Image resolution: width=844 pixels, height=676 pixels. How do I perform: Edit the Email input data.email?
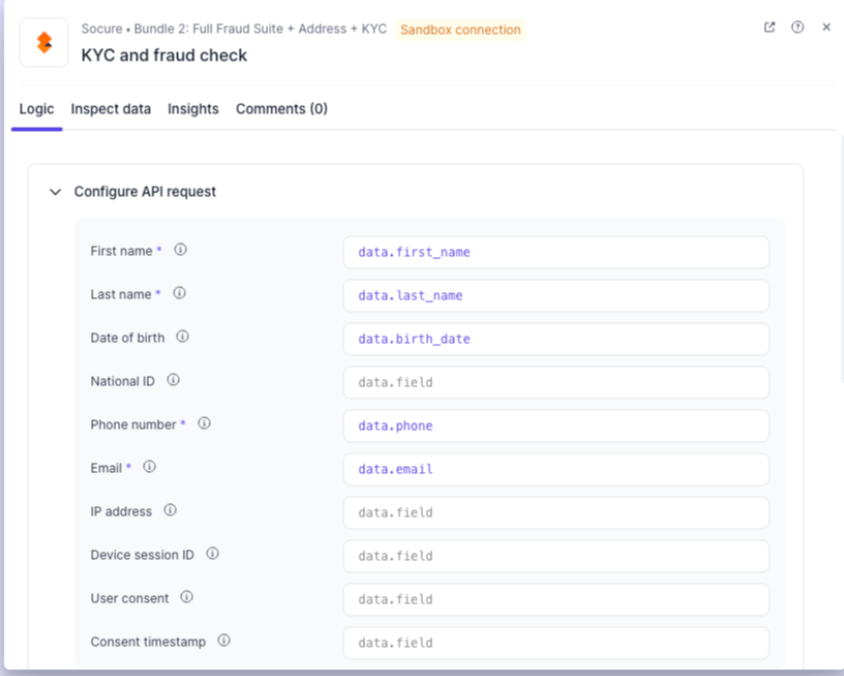(x=556, y=469)
